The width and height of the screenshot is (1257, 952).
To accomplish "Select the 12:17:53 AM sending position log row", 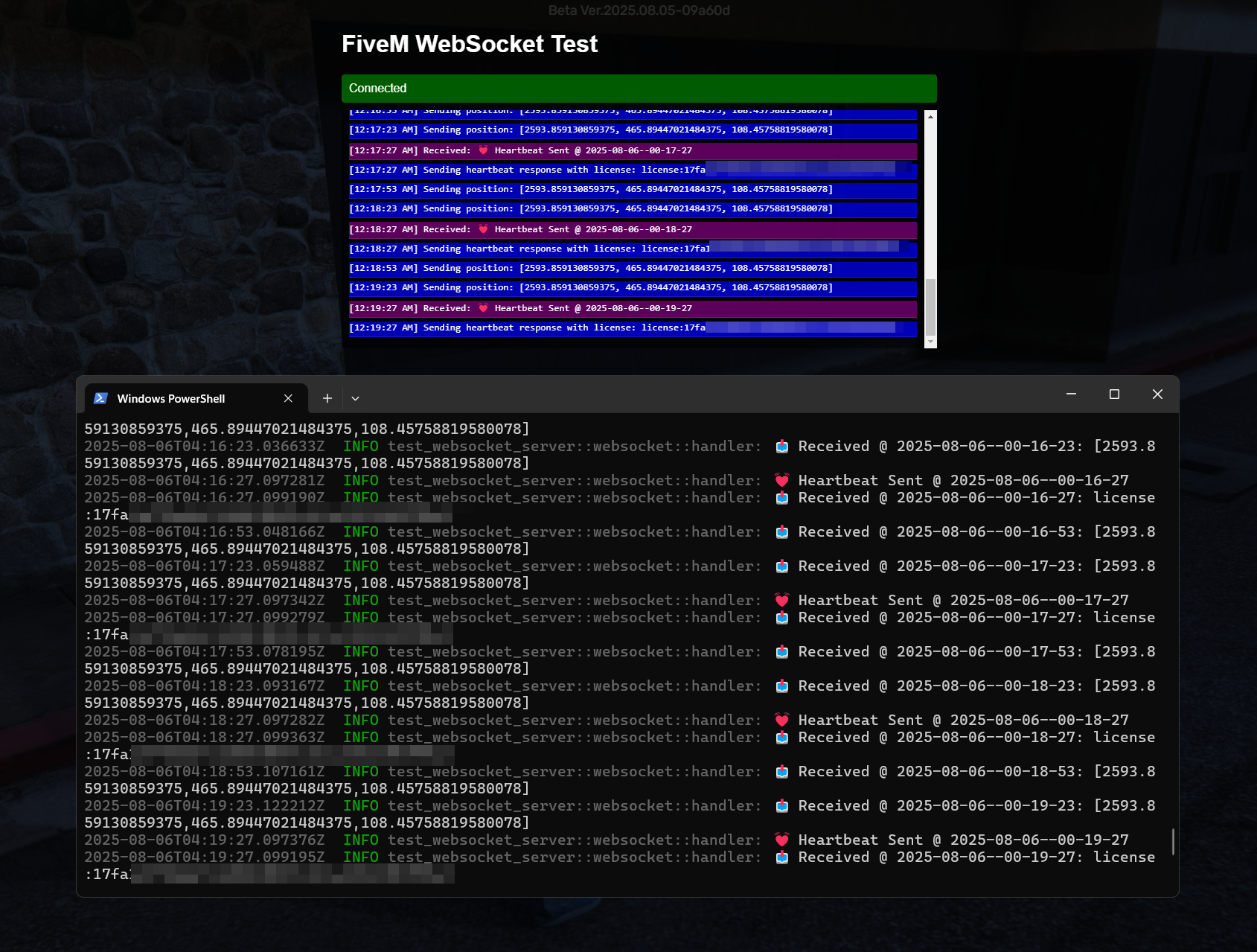I will [633, 190].
